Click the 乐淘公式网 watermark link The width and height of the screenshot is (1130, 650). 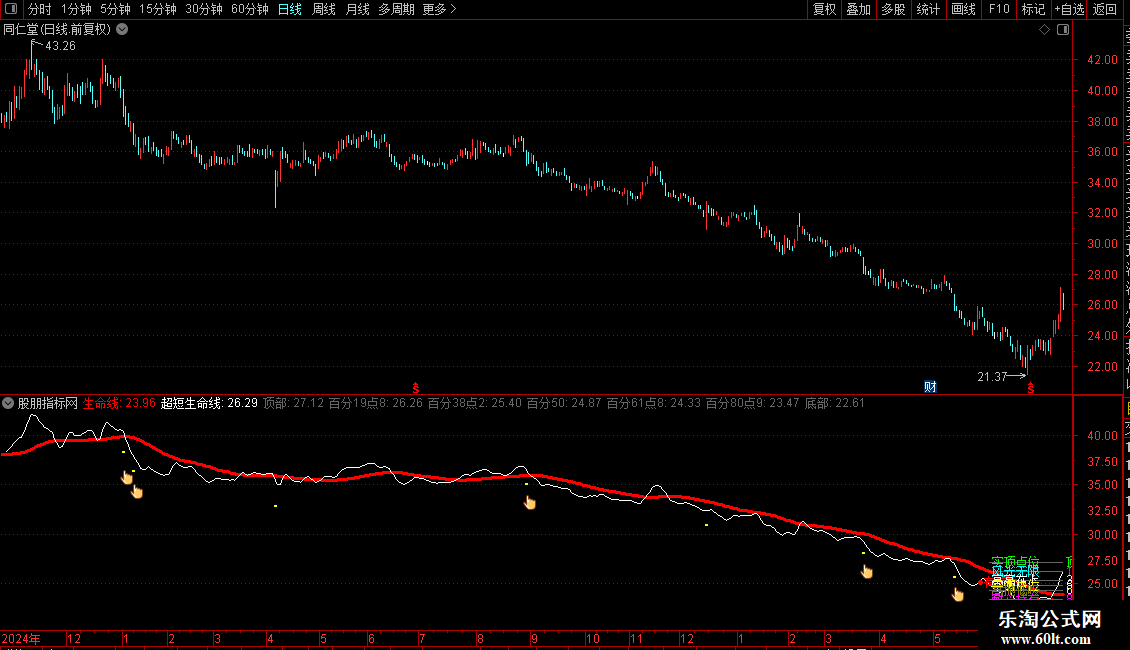1050,619
